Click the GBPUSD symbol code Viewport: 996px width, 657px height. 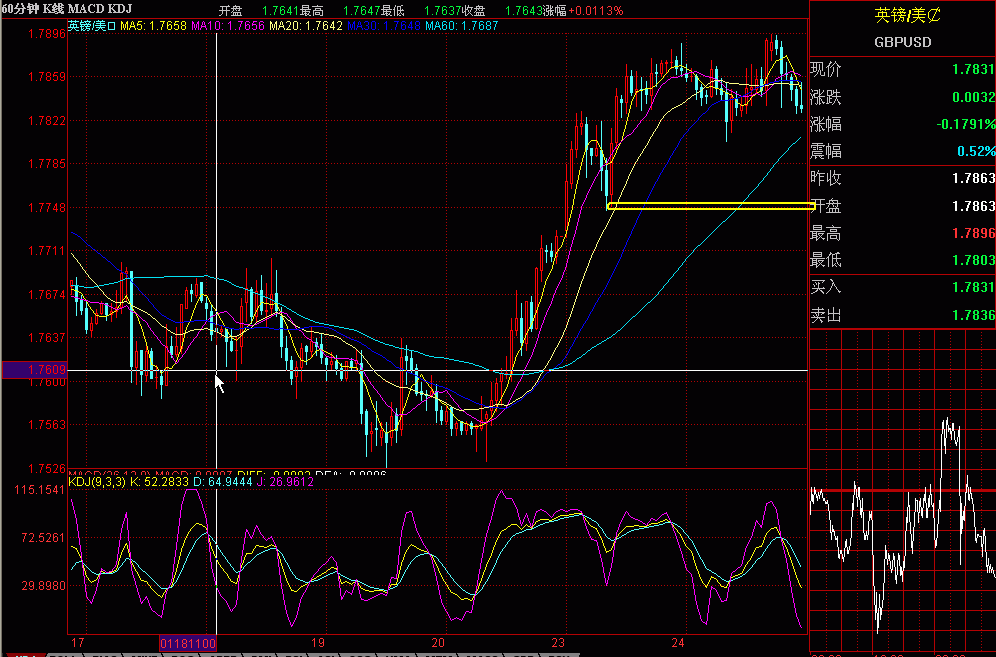pyautogui.click(x=903, y=43)
